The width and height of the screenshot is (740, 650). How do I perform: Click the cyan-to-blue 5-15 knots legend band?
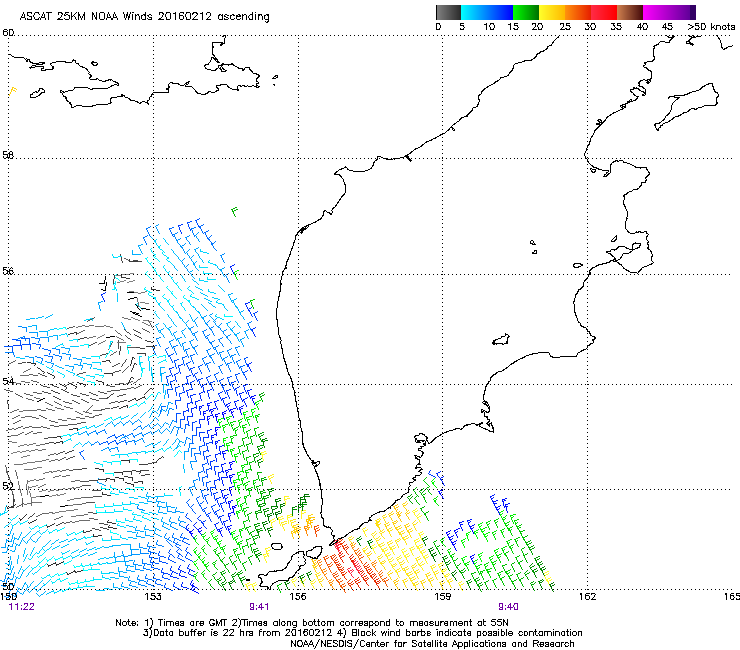point(487,12)
